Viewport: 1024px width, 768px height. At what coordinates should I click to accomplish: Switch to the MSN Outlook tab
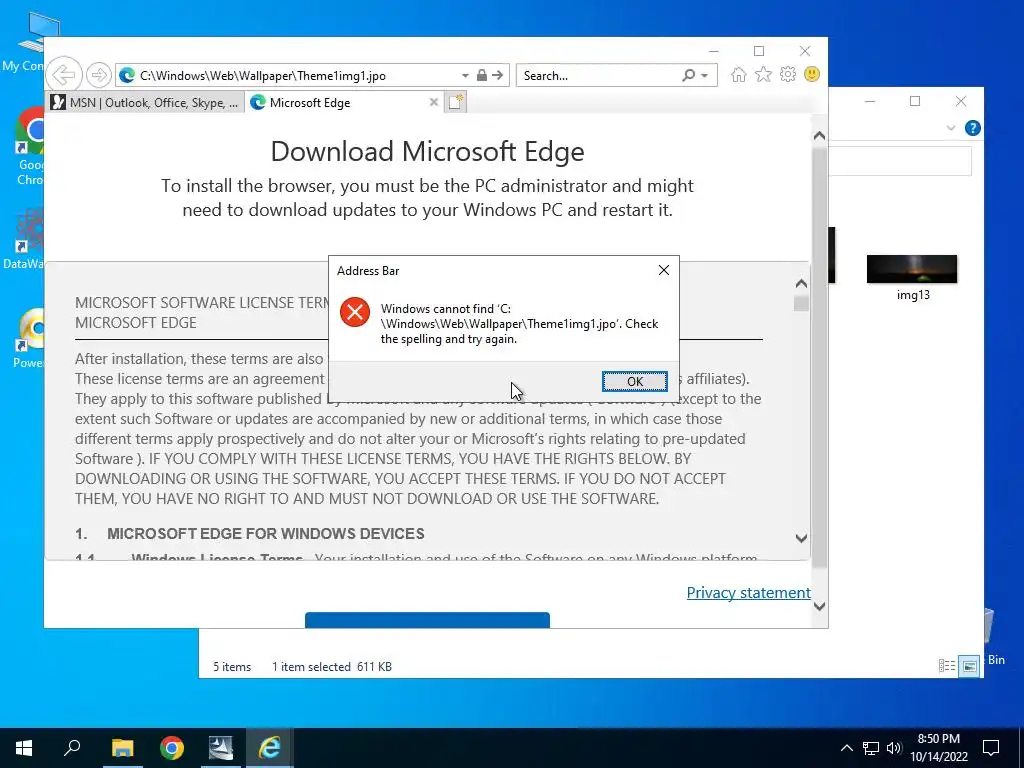(x=145, y=103)
